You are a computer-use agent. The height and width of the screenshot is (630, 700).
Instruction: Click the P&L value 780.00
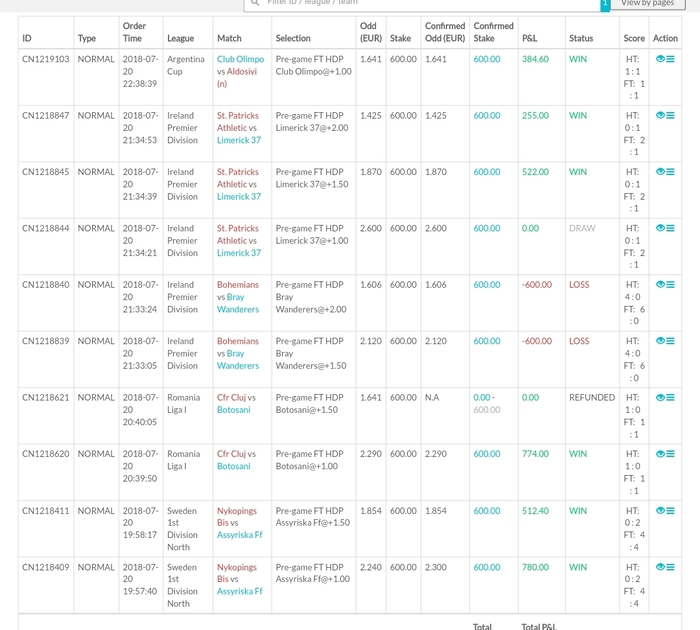[535, 567]
